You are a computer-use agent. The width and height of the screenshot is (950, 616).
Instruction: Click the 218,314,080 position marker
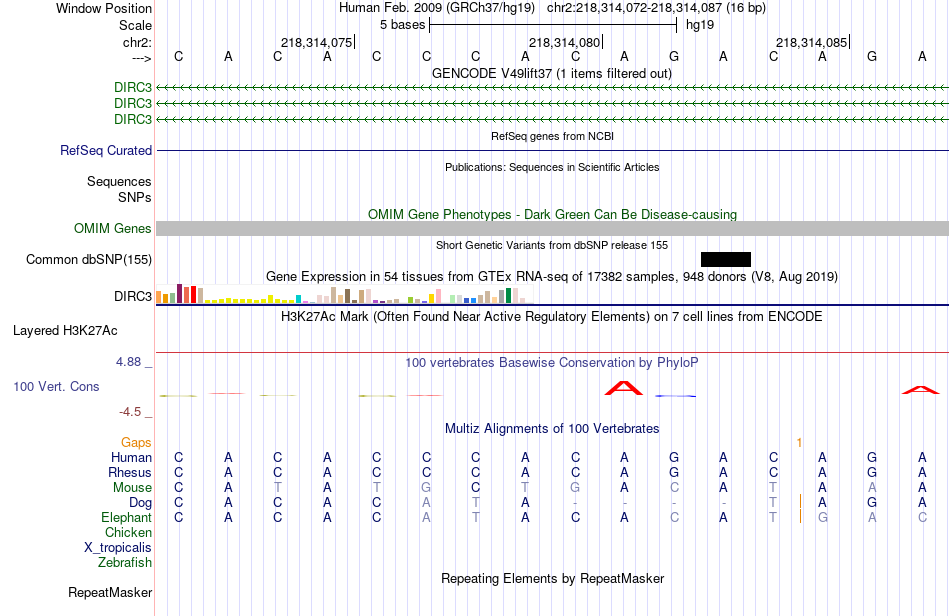point(565,42)
